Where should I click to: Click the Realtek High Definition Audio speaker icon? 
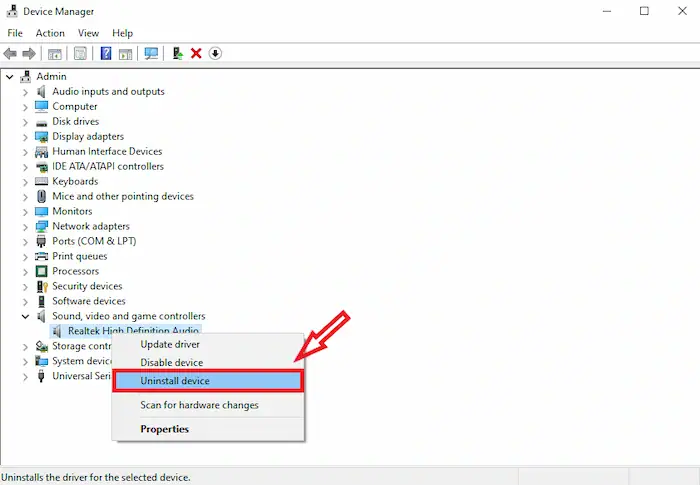pyautogui.click(x=58, y=331)
